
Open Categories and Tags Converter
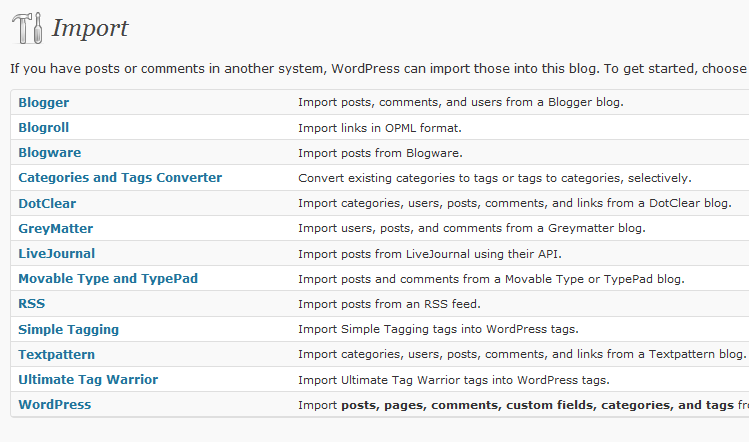pyautogui.click(x=120, y=178)
